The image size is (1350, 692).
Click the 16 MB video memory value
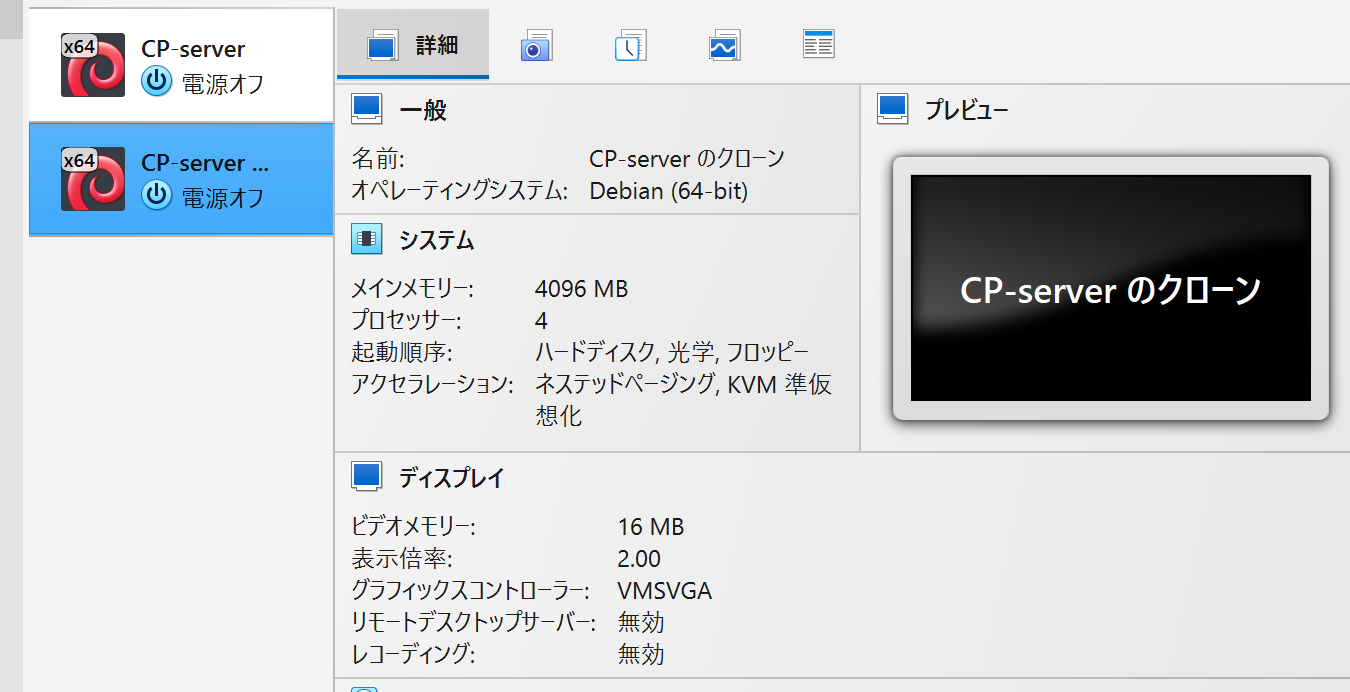(x=651, y=527)
